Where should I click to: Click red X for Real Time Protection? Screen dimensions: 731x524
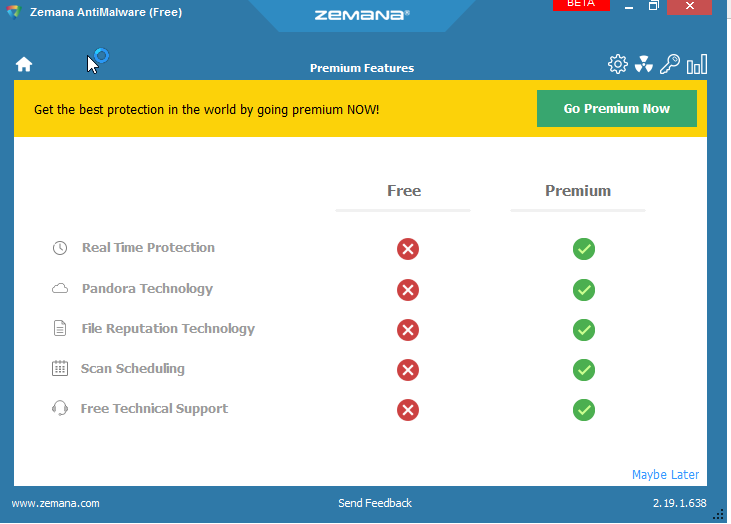[x=408, y=249]
